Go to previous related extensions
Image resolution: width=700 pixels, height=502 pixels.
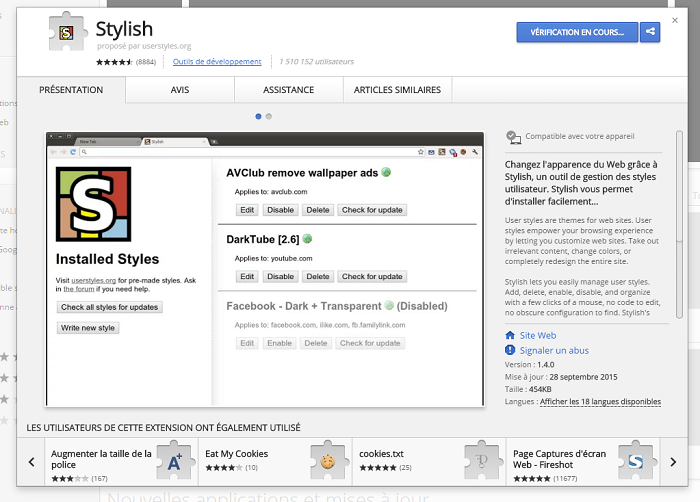[x=31, y=462]
